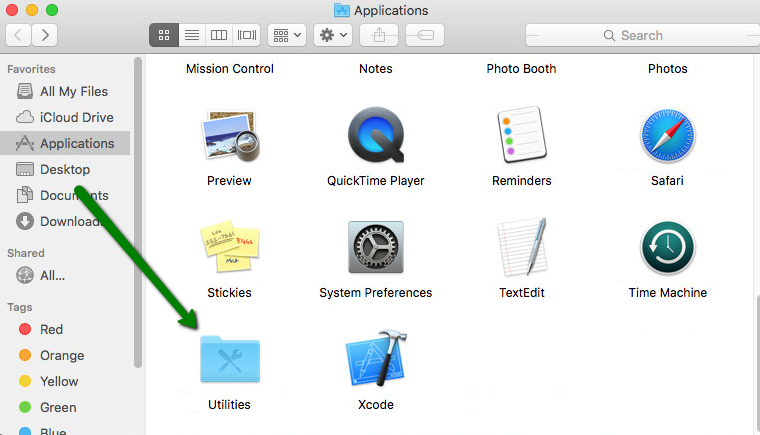Zoom the window with the green button
The height and width of the screenshot is (435, 760).
pyautogui.click(x=52, y=10)
